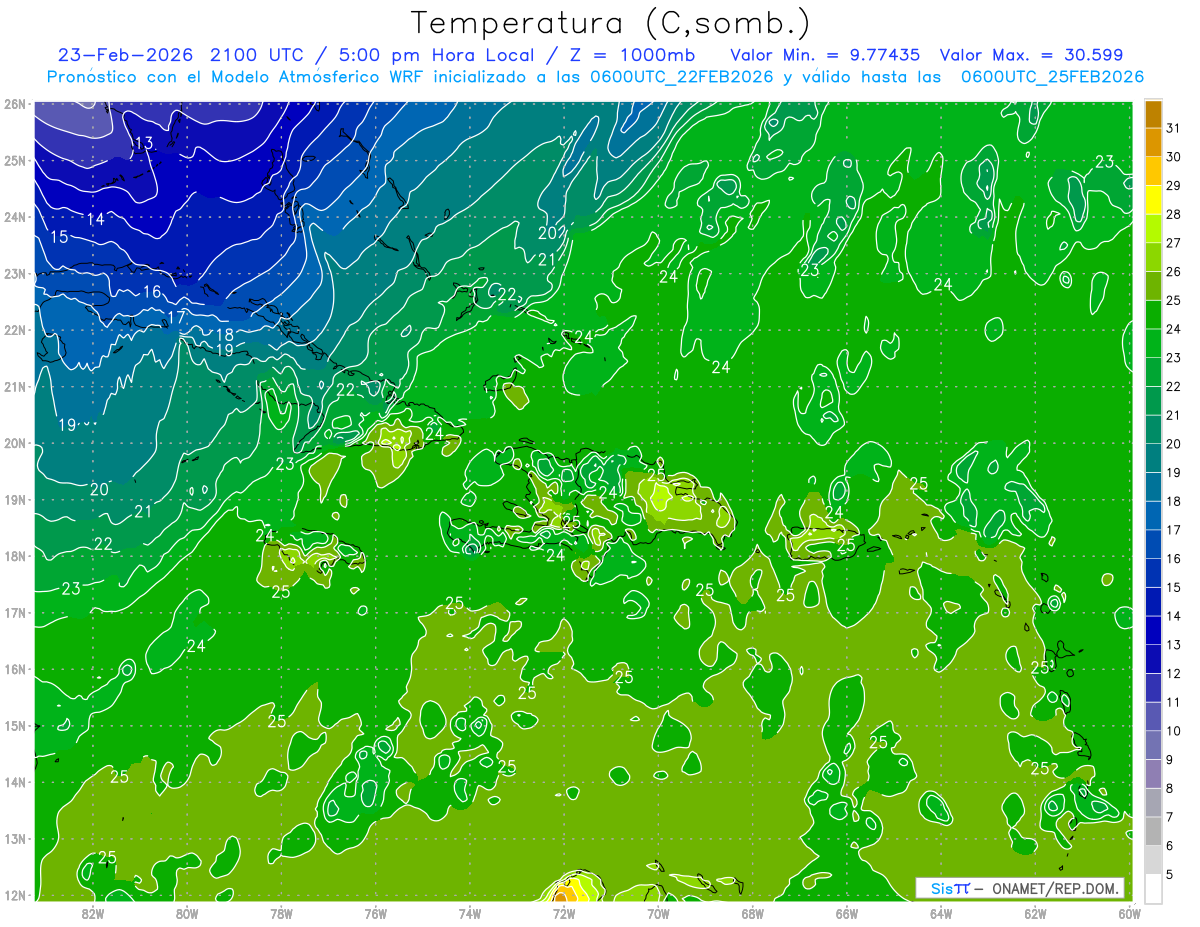Click the gray legend band between 6 and 7

point(1153,832)
